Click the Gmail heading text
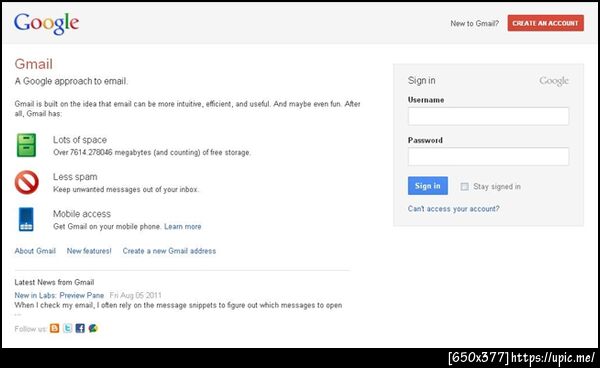 (34, 64)
